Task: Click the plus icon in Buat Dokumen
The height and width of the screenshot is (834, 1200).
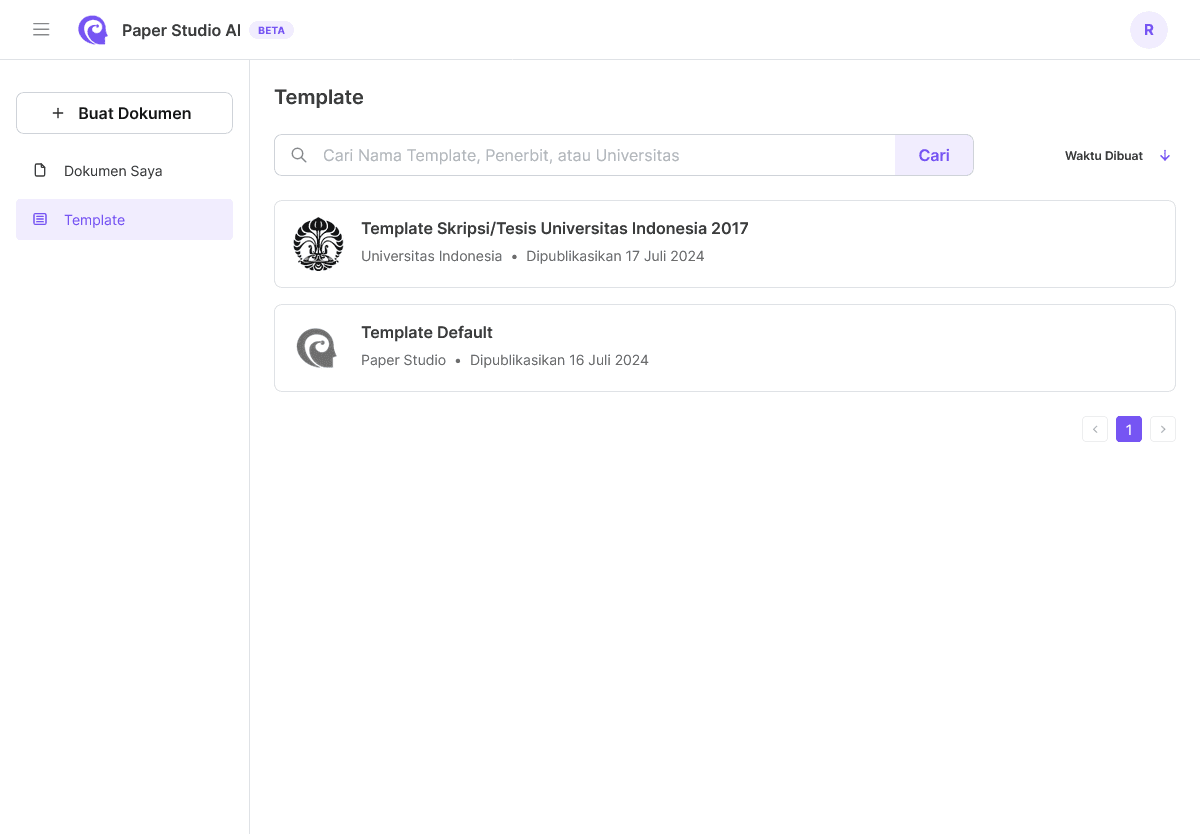Action: tap(58, 113)
